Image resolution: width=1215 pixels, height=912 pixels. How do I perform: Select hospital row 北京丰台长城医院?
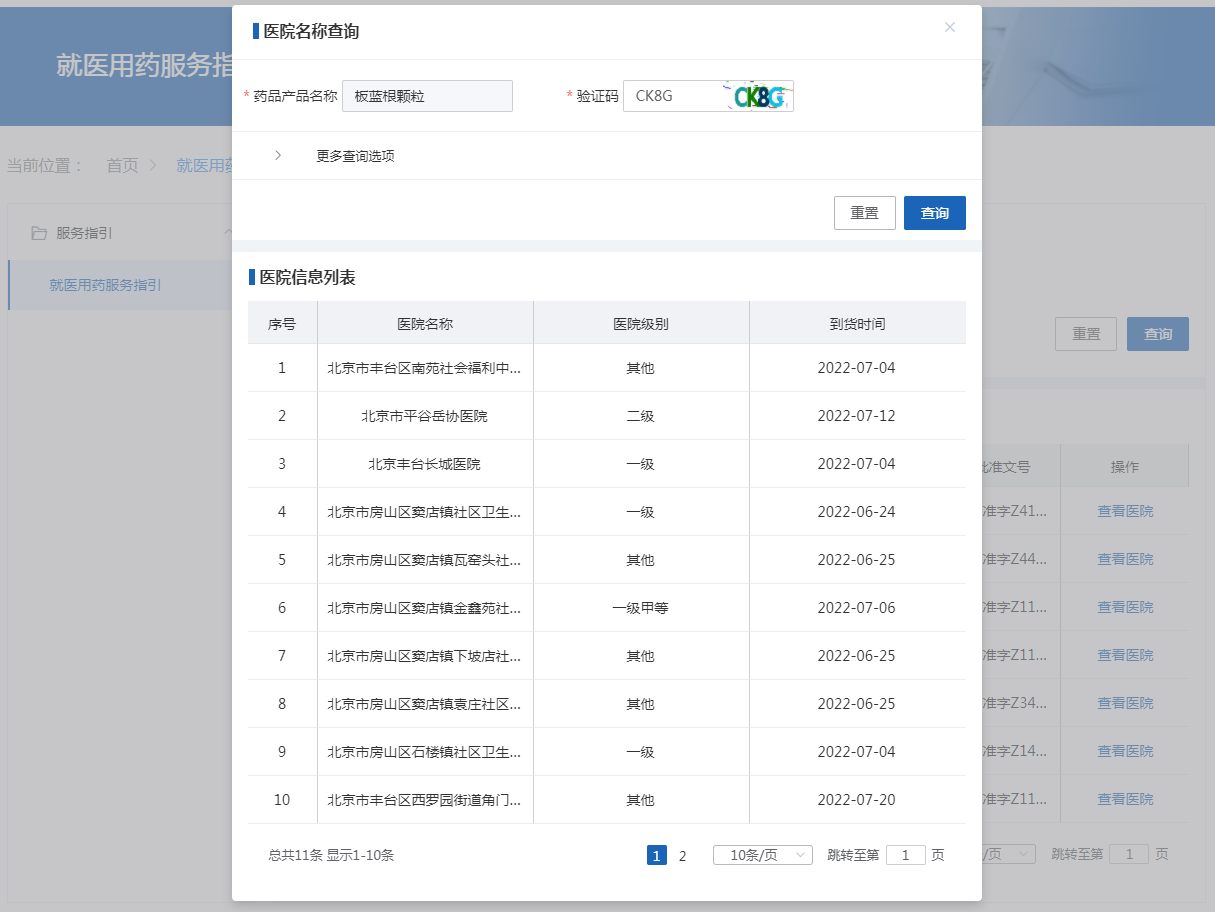(x=423, y=463)
